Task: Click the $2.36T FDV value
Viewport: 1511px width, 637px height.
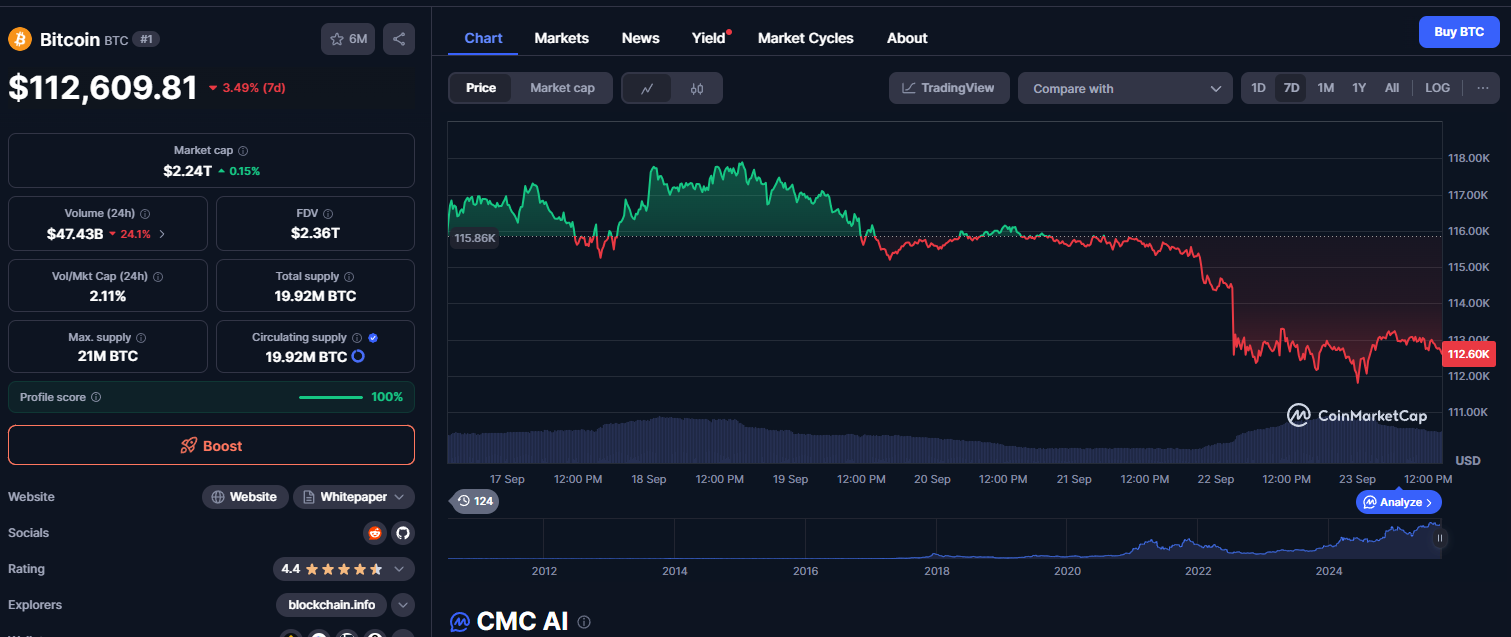Action: click(x=315, y=234)
